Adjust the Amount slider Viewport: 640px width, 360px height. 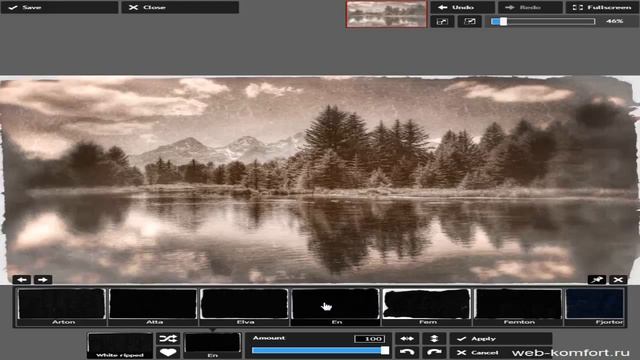tap(320, 350)
